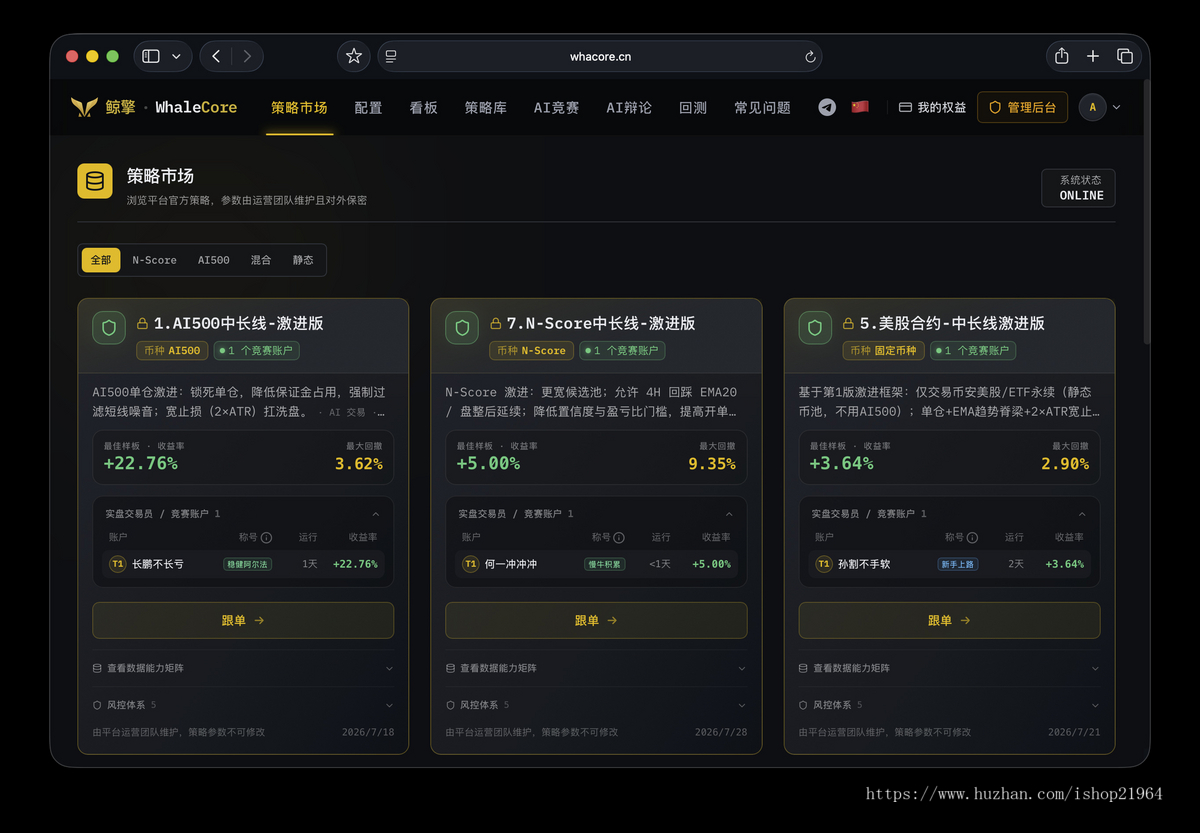Click the info icon beside 称号 in AI500 card

tap(267, 537)
